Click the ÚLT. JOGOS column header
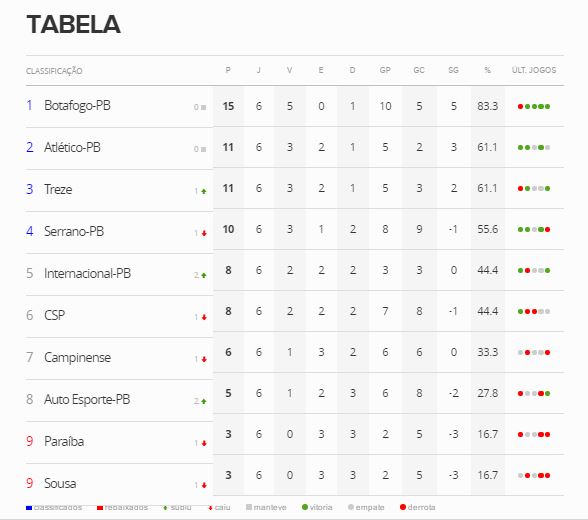 click(x=534, y=70)
